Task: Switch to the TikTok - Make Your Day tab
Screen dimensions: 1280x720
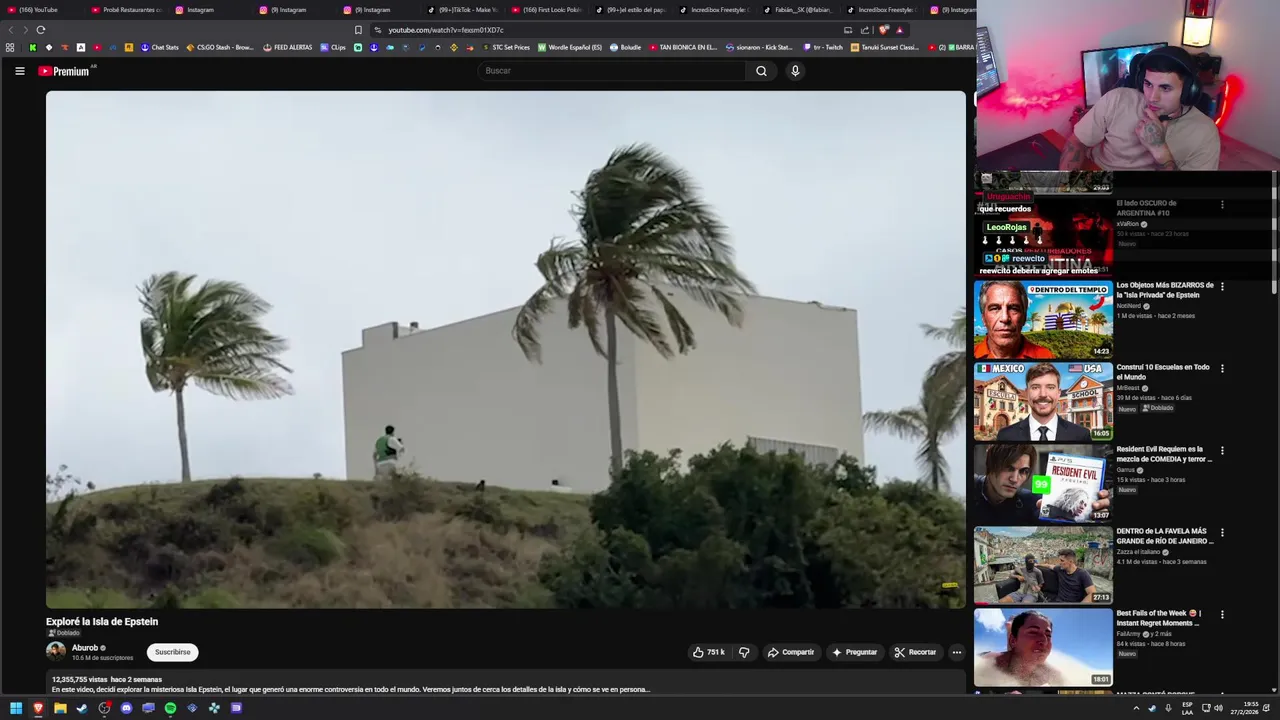Action: click(x=461, y=10)
